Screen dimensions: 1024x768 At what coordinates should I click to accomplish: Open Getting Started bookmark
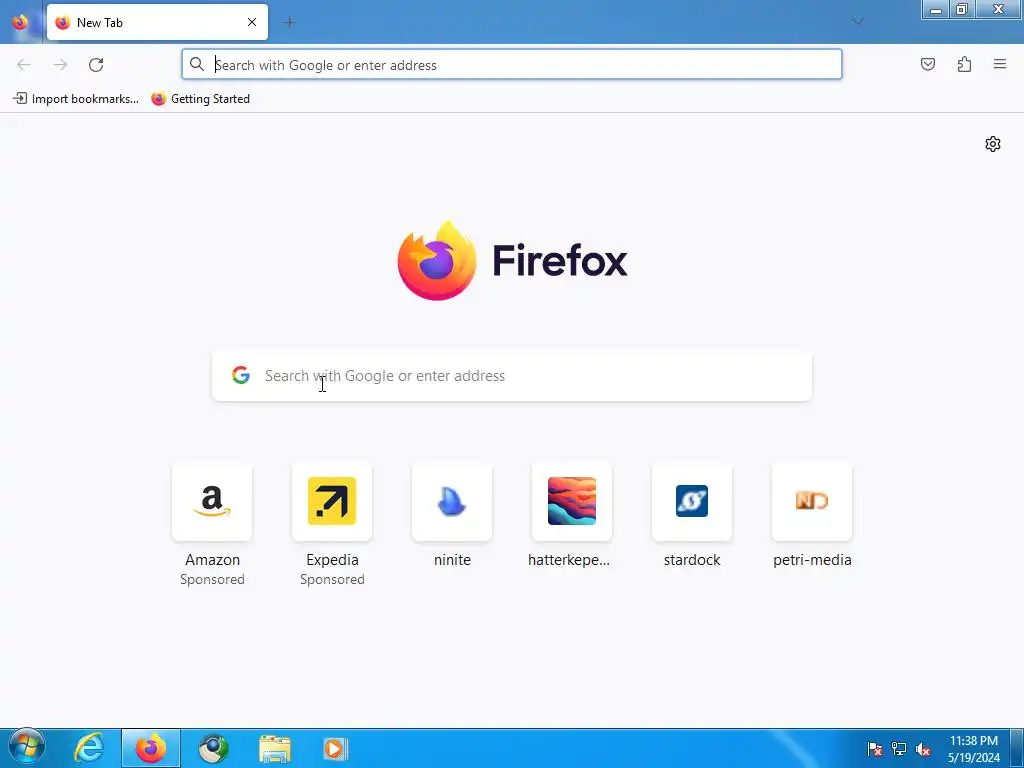click(200, 99)
